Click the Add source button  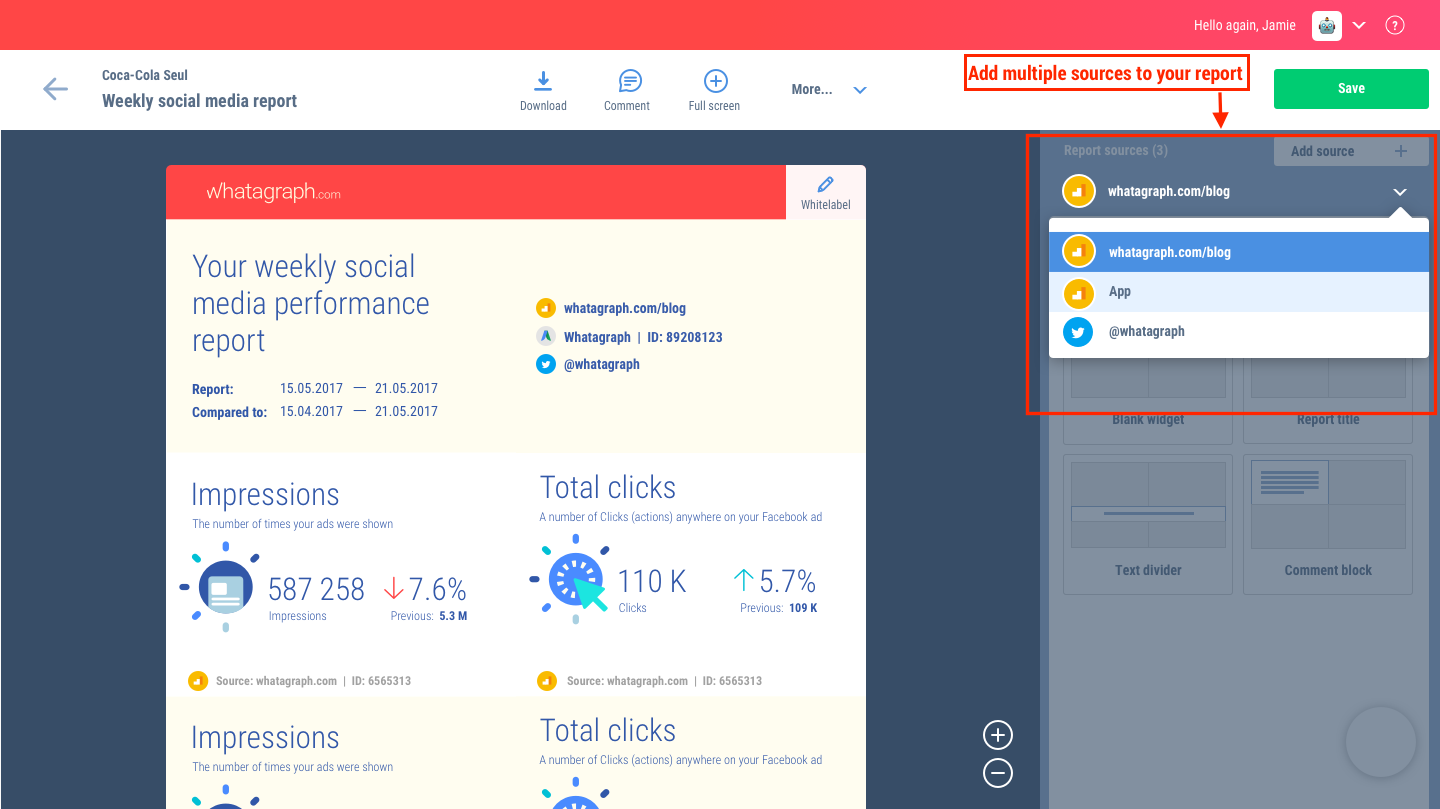(x=1351, y=151)
